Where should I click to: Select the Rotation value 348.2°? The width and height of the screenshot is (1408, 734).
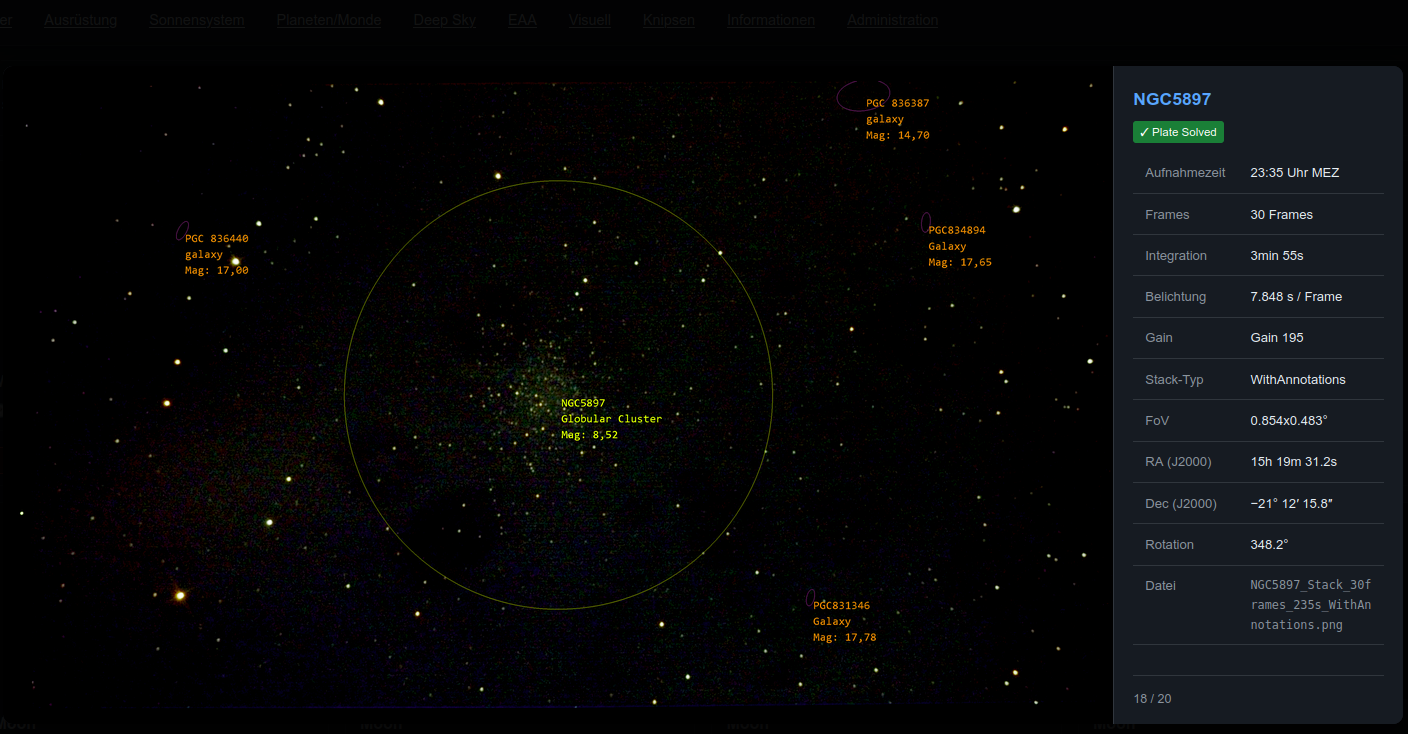[x=1269, y=545]
